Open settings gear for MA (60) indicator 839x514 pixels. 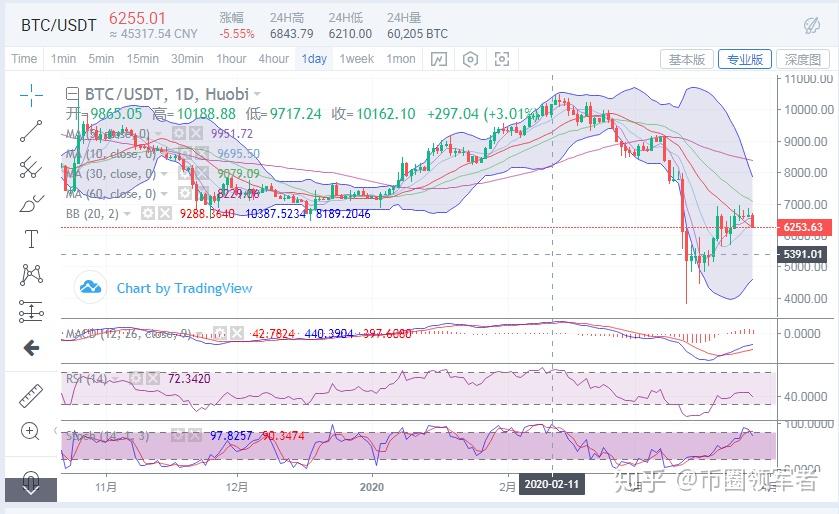(185, 194)
